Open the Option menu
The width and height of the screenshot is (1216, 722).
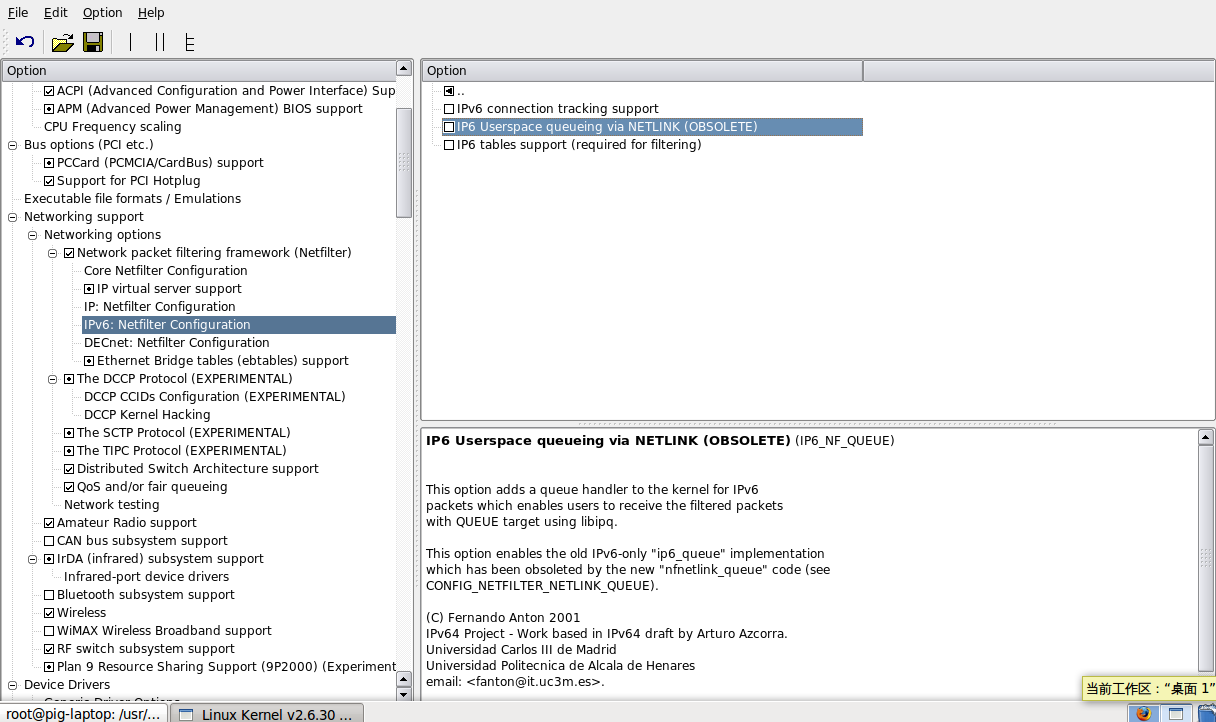102,13
